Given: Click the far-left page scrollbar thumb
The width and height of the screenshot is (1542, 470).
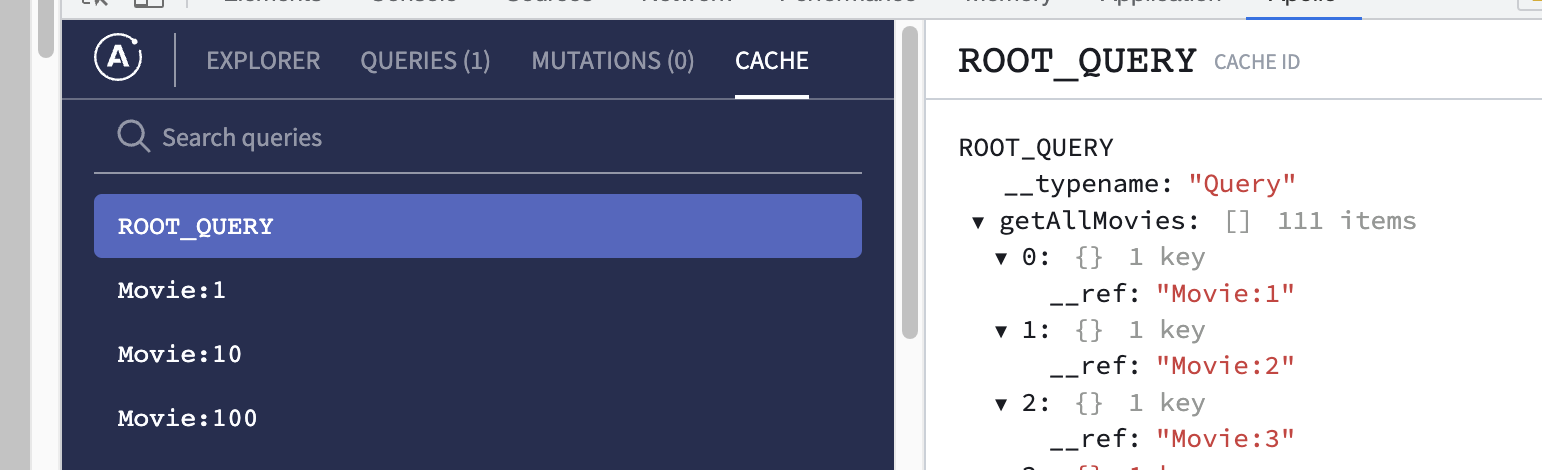Looking at the screenshot, I should click(x=46, y=25).
